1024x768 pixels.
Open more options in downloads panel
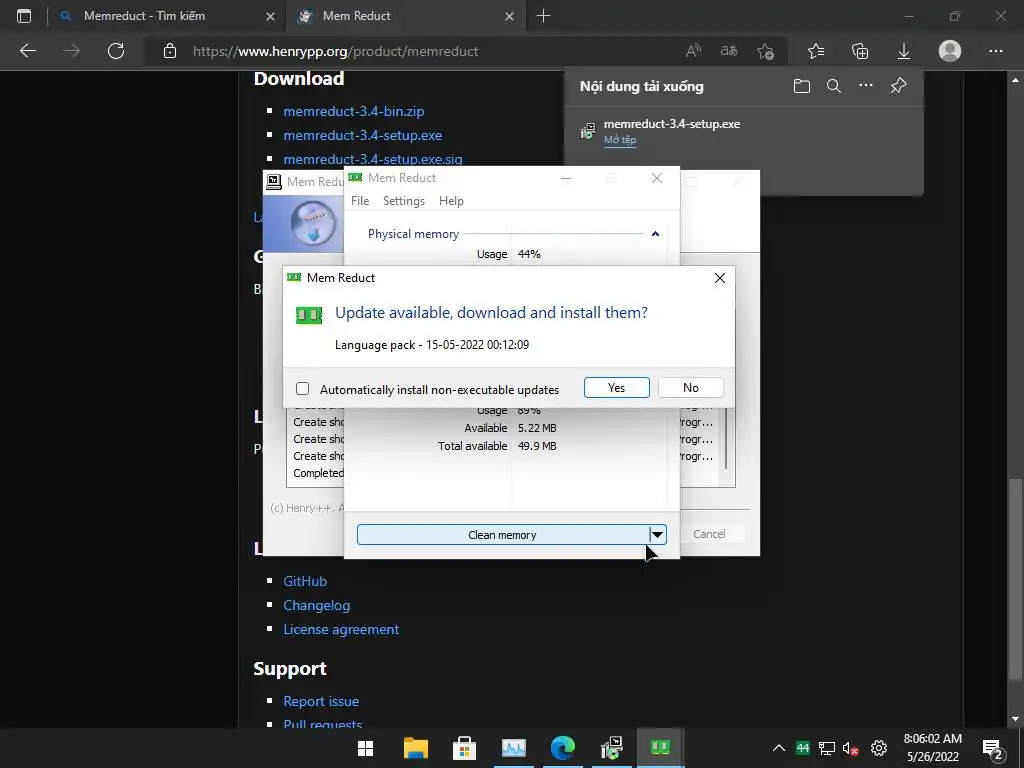pos(866,86)
